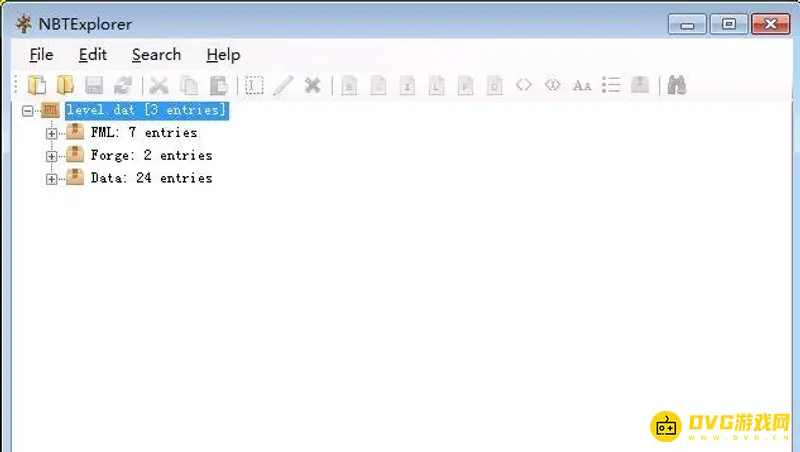
Task: Click the Open File toolbar icon
Action: pos(38,85)
